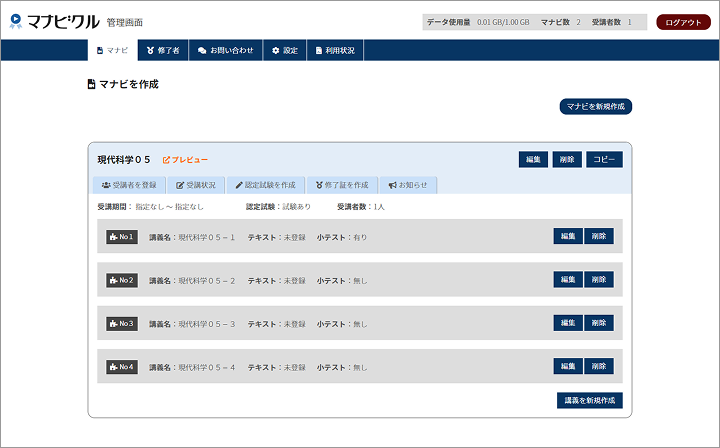Edit lecture 現代科学０５－１
The width and height of the screenshot is (720, 448).
pos(567,237)
